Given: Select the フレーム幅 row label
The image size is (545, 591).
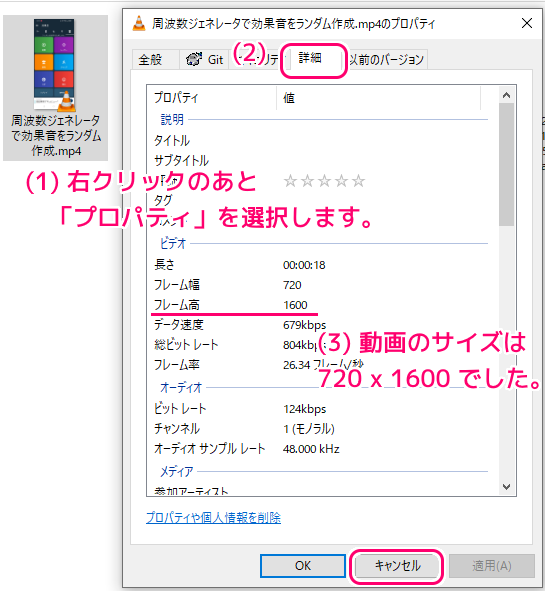Looking at the screenshot, I should [x=177, y=285].
